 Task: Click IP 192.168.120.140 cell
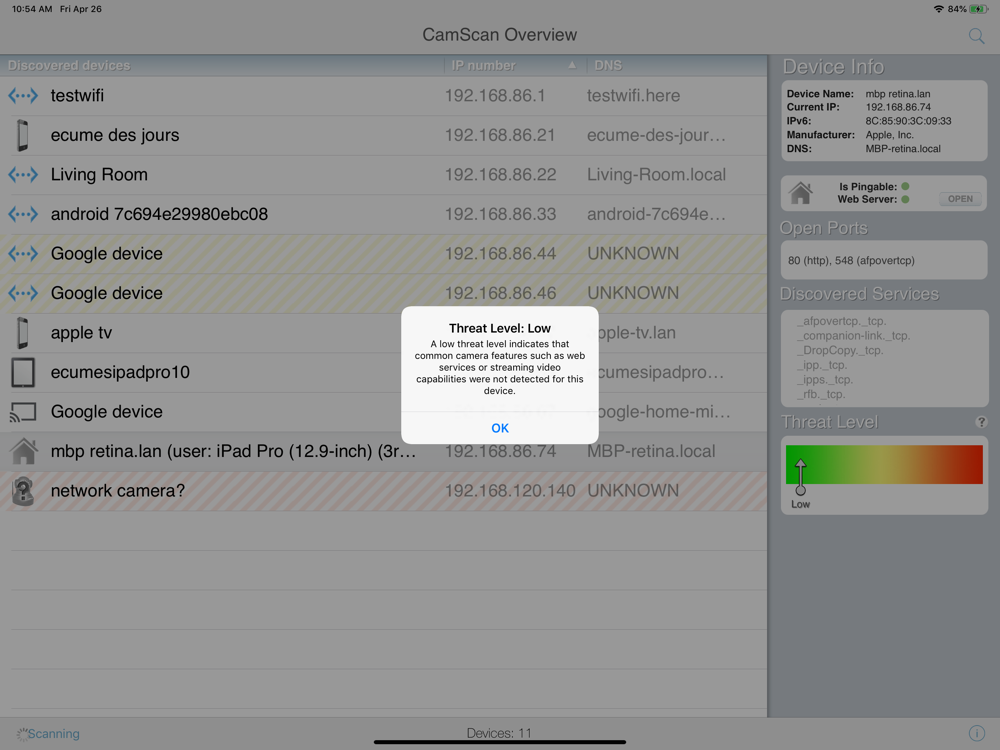510,491
